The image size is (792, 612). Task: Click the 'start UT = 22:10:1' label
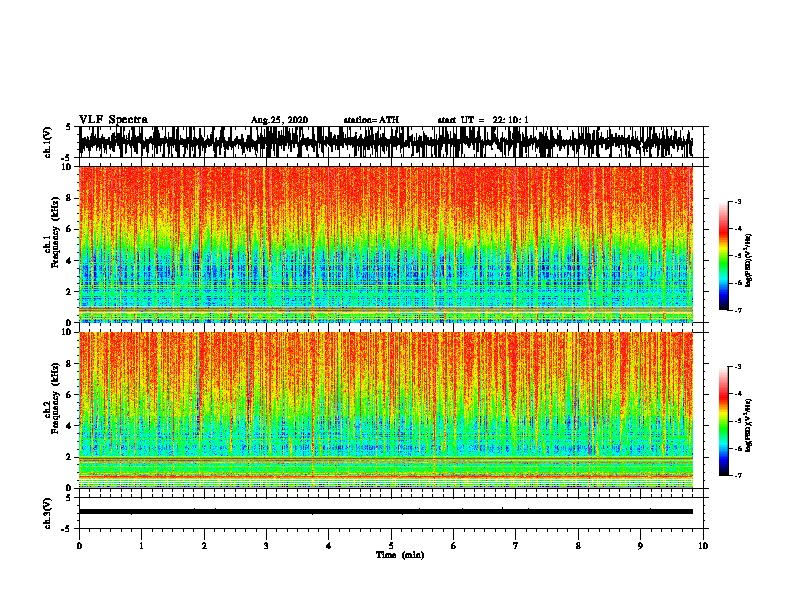pyautogui.click(x=483, y=120)
